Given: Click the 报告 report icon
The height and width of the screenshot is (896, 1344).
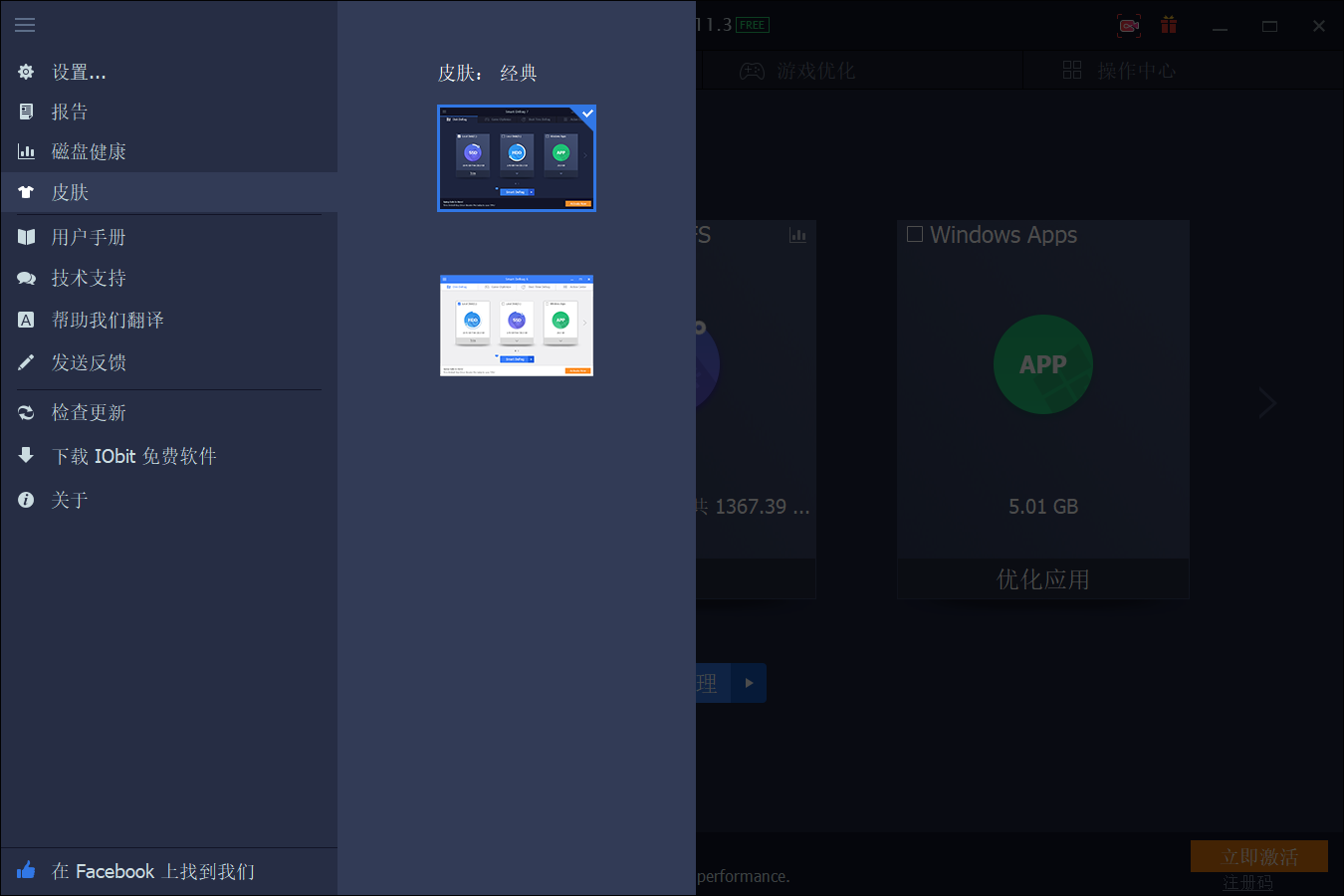Looking at the screenshot, I should 25,111.
